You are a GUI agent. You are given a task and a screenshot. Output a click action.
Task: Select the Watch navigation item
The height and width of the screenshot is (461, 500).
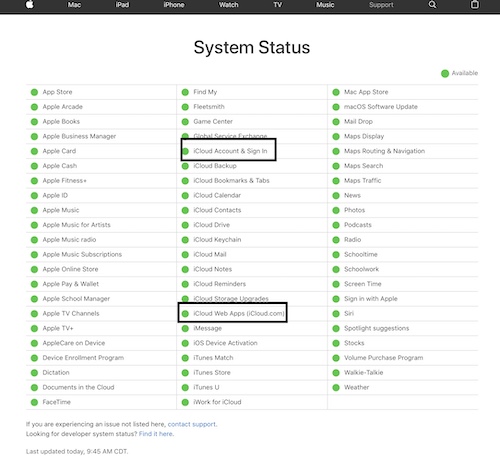(229, 5)
